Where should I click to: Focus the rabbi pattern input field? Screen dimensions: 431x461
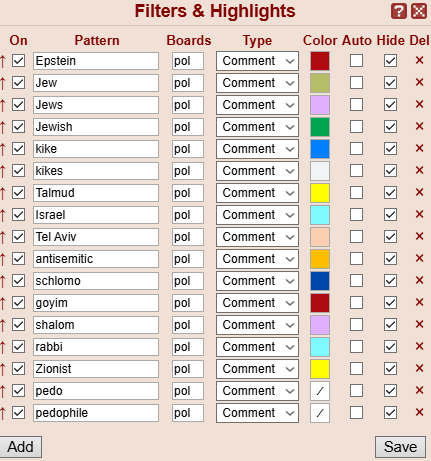click(x=96, y=347)
